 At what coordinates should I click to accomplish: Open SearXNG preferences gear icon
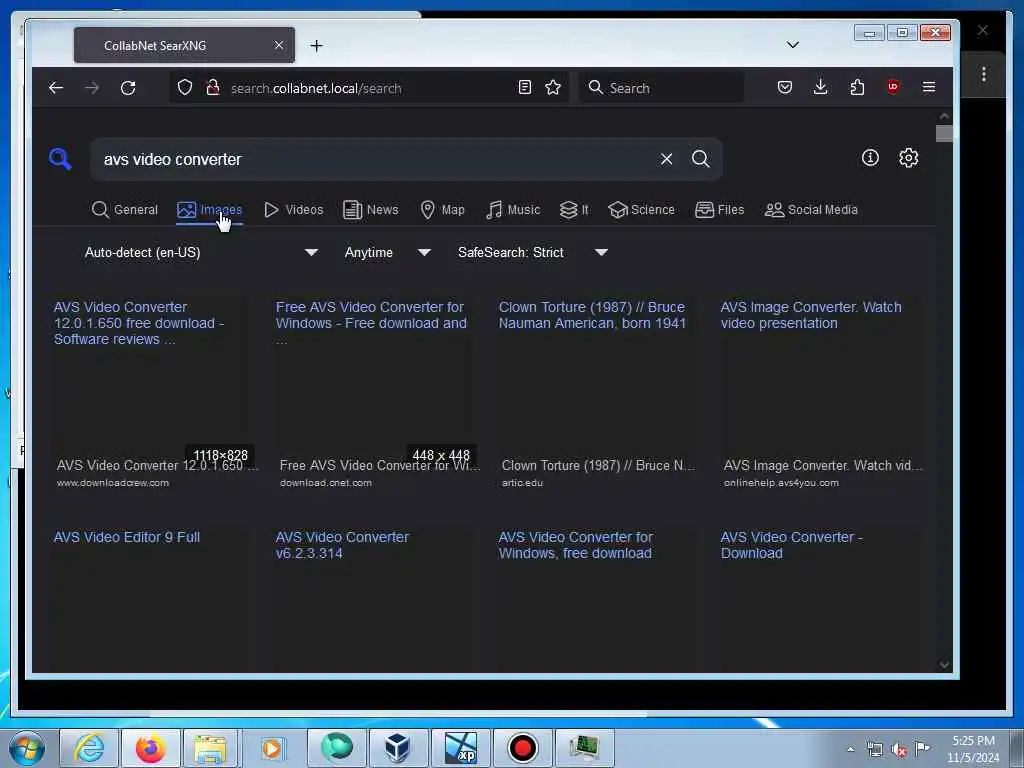(x=908, y=157)
